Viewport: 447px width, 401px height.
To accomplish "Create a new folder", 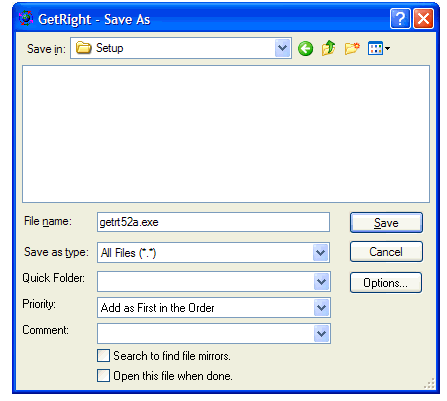I will click(x=352, y=48).
